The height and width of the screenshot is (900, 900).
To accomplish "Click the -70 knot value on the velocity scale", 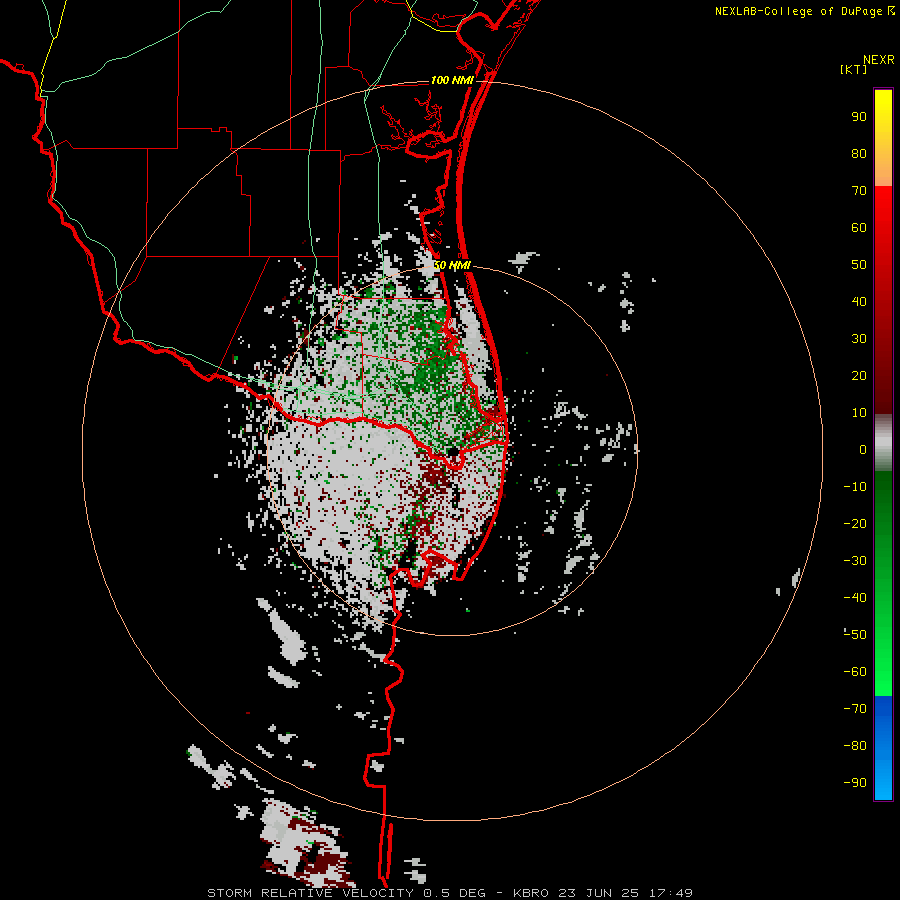I will pos(855,709).
